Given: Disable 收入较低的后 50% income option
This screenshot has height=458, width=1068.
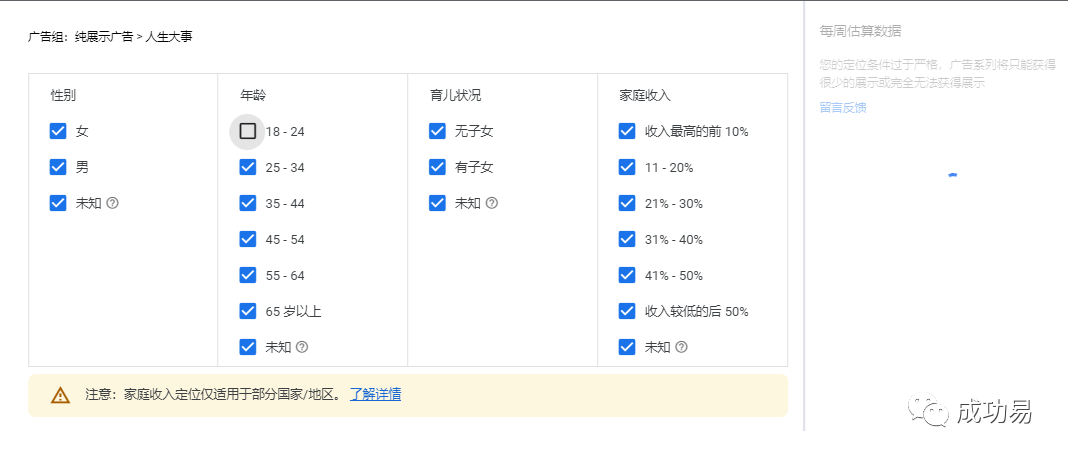Looking at the screenshot, I should pyautogui.click(x=627, y=311).
